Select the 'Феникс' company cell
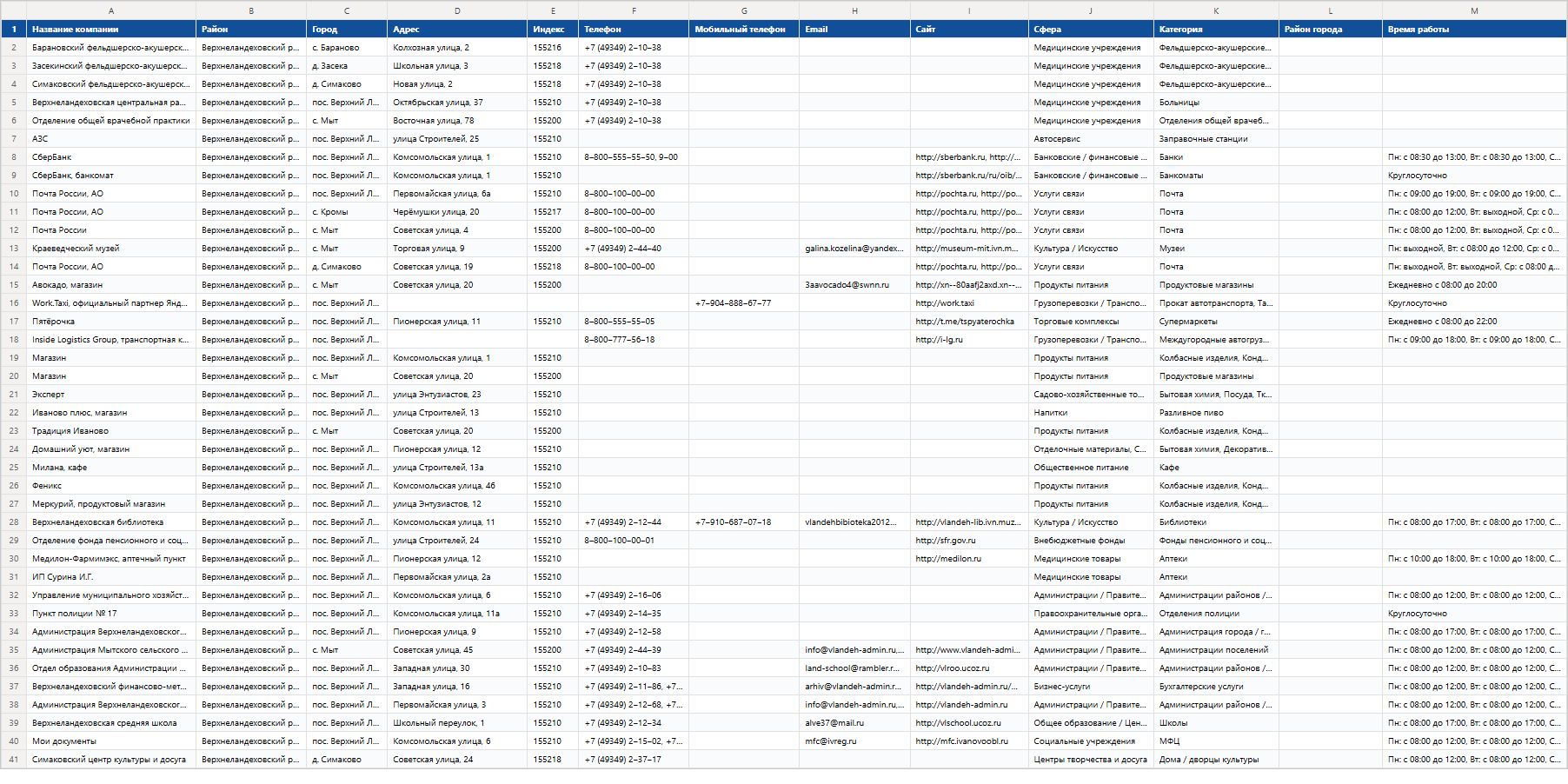 click(x=111, y=485)
